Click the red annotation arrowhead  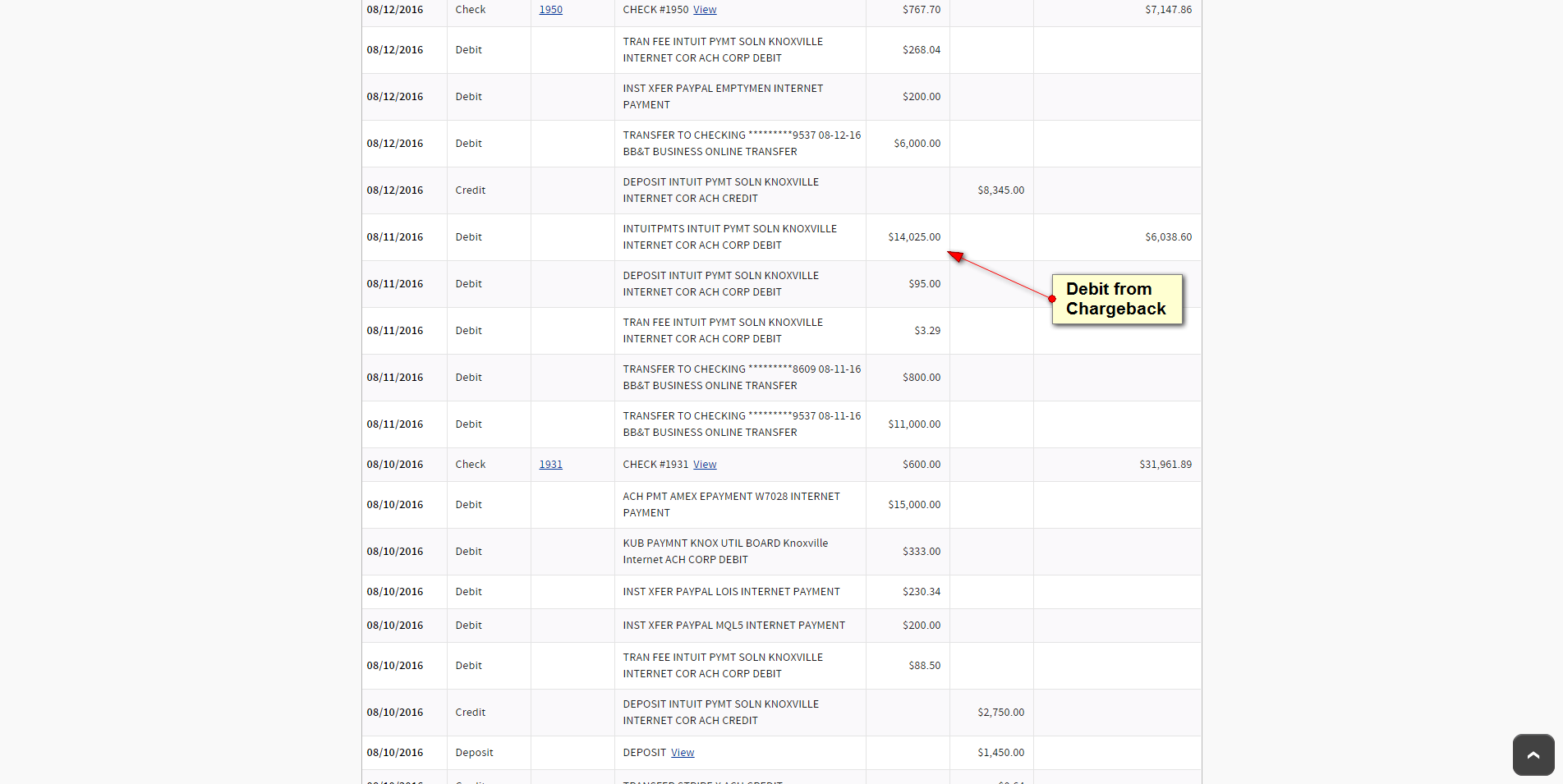click(x=955, y=256)
